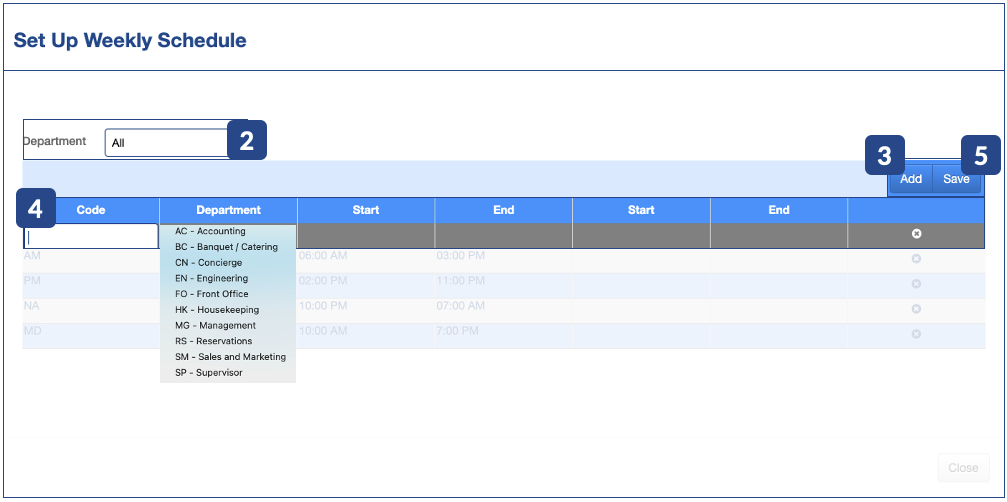Pick MG - Management from the list

[x=215, y=326]
